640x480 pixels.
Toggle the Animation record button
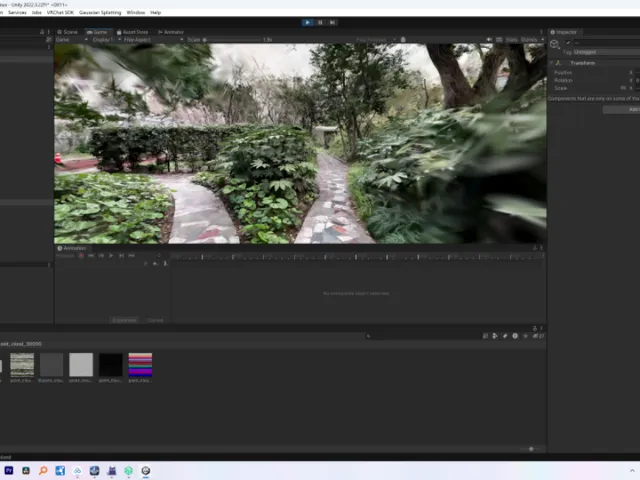pos(81,255)
